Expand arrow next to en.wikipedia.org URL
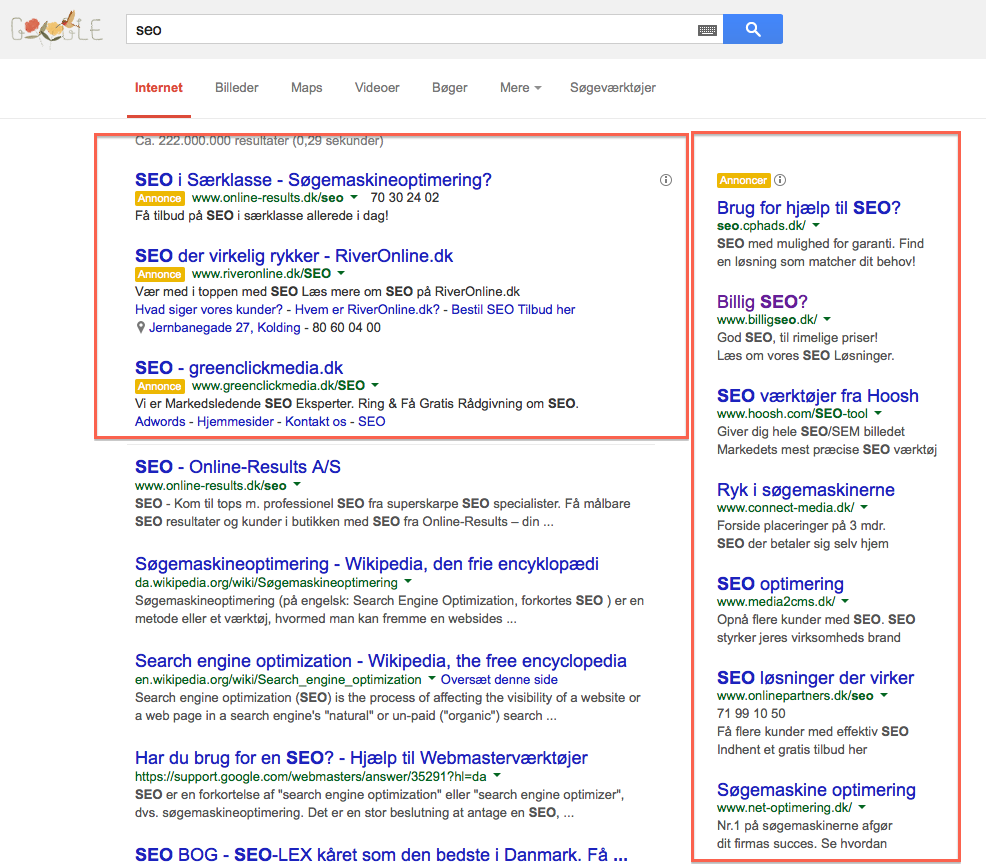 [431, 679]
